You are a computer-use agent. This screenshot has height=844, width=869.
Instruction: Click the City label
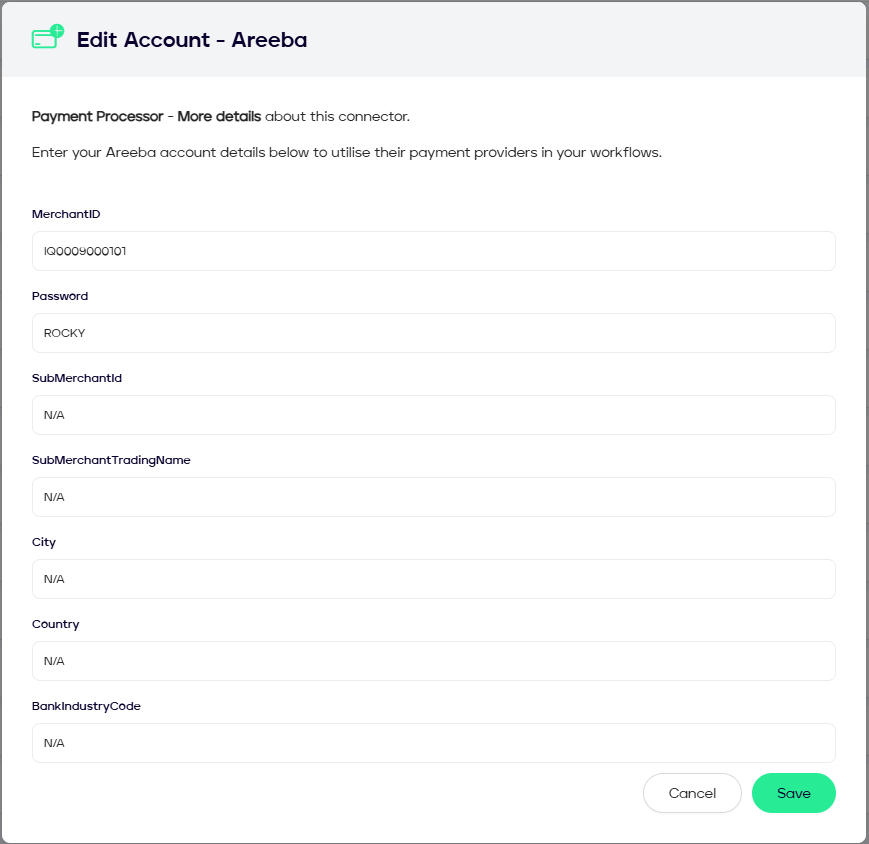click(44, 542)
